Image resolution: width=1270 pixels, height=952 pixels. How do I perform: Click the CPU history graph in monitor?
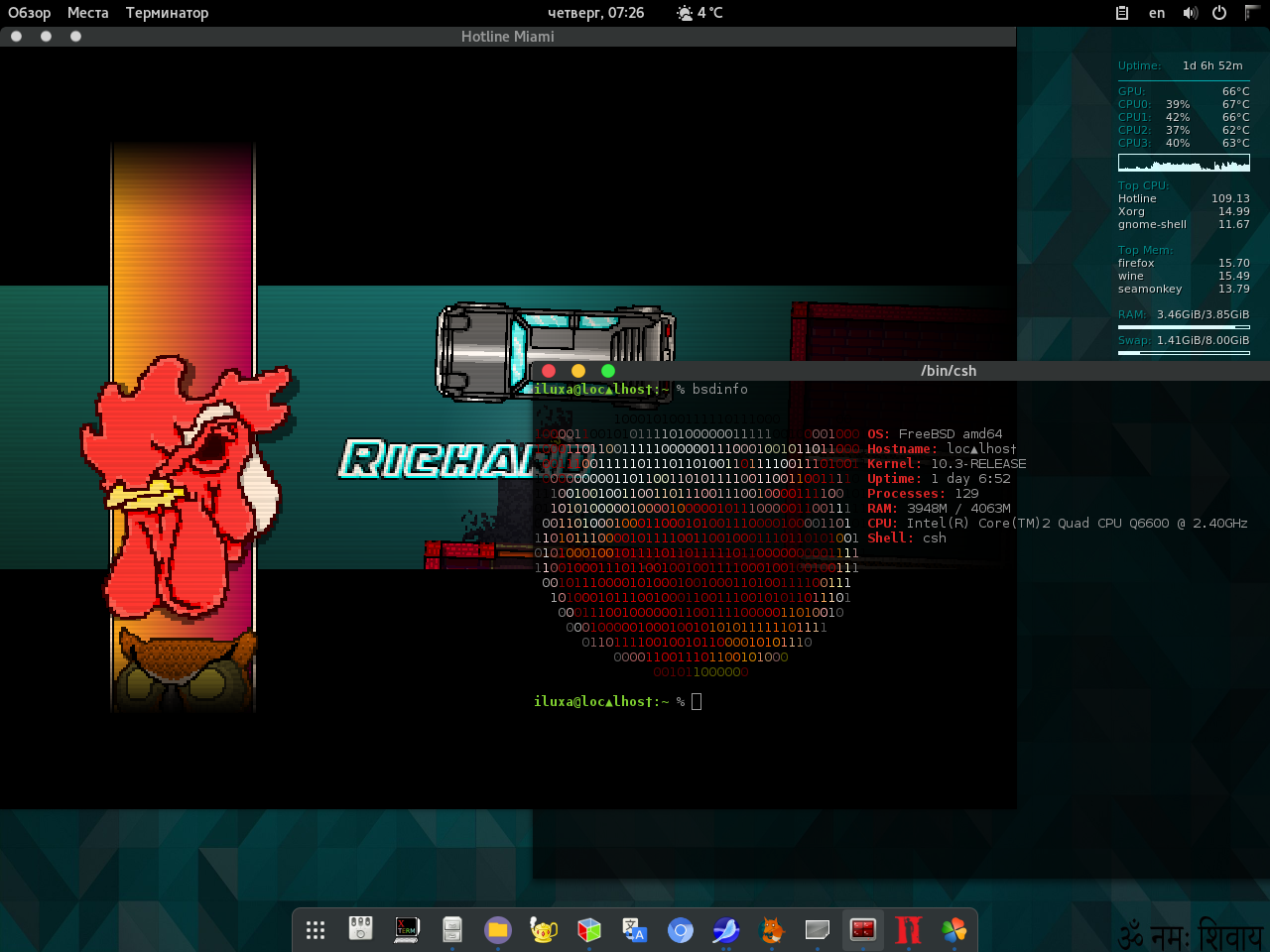[x=1184, y=163]
